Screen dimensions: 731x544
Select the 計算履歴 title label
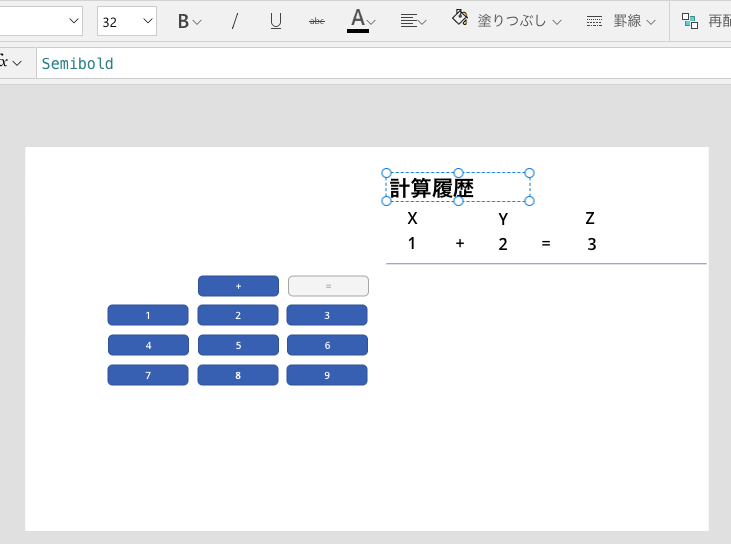432,188
